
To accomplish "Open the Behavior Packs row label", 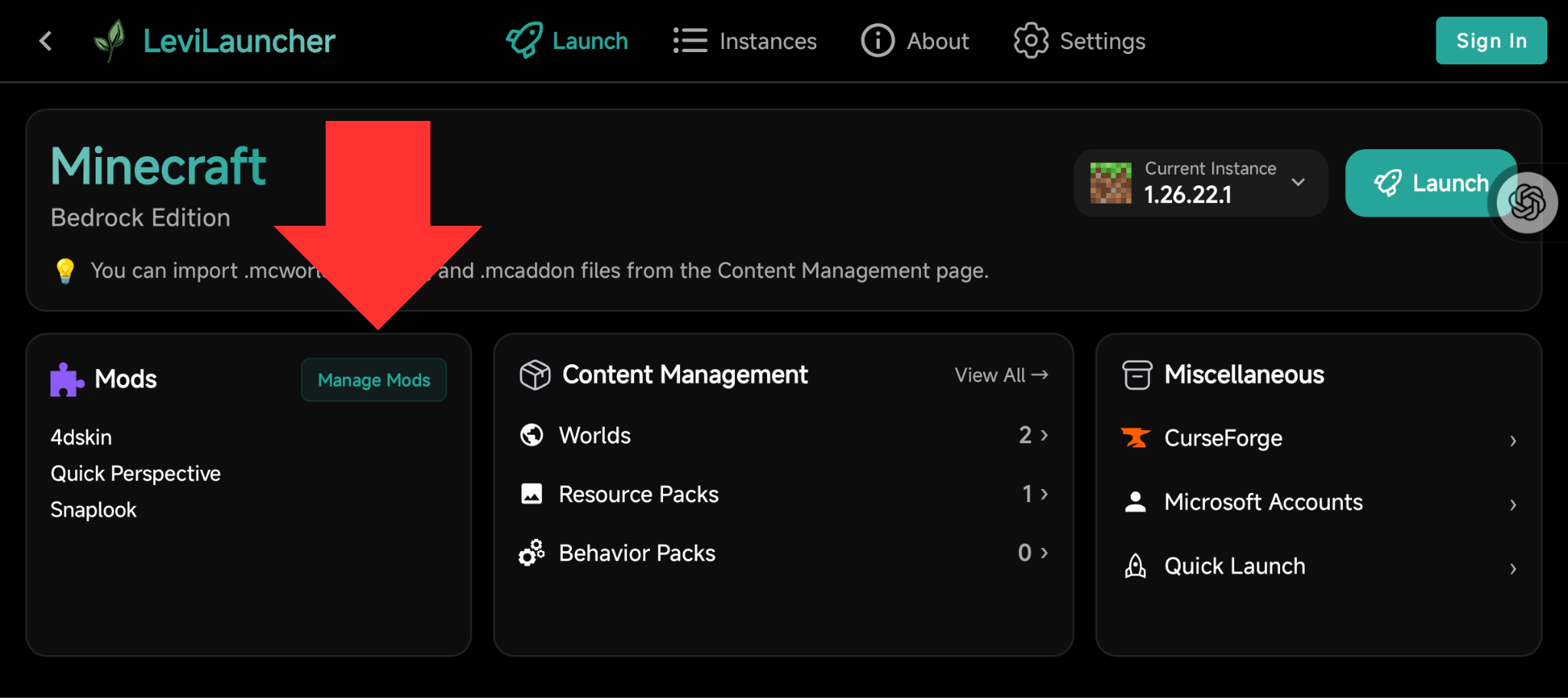I will 637,553.
